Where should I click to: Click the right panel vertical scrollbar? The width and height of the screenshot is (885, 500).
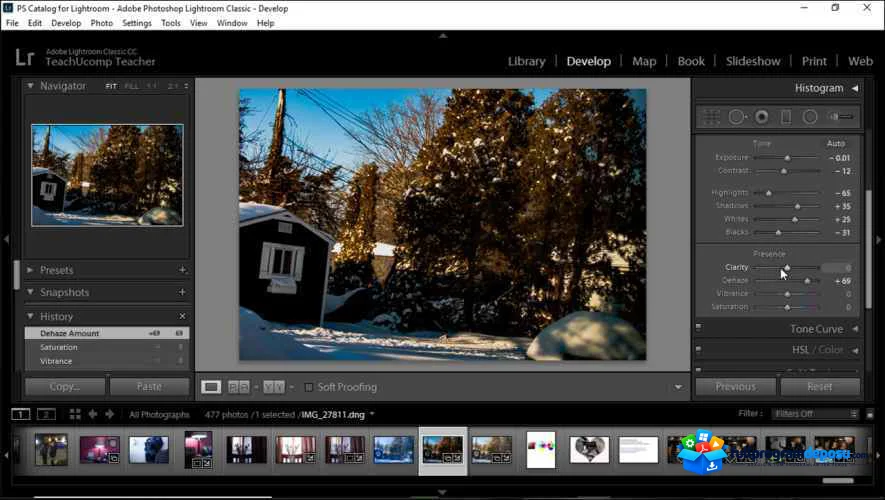click(869, 248)
